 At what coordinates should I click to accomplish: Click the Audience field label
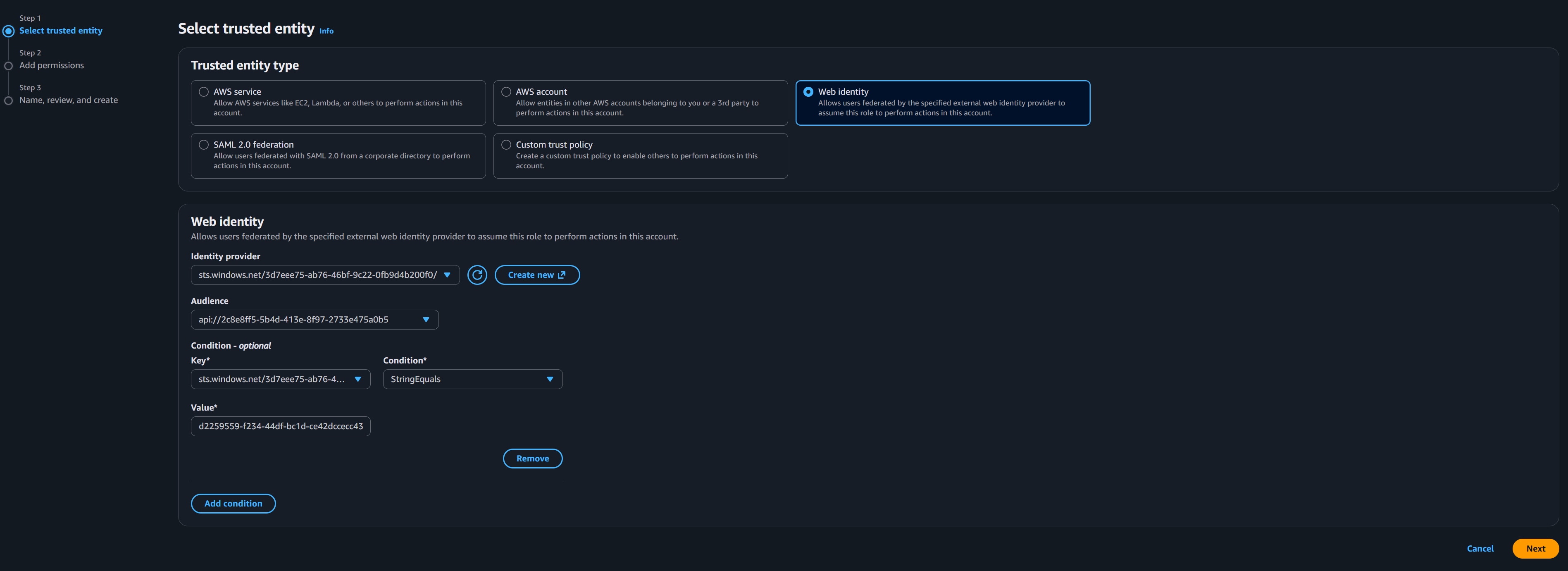210,301
